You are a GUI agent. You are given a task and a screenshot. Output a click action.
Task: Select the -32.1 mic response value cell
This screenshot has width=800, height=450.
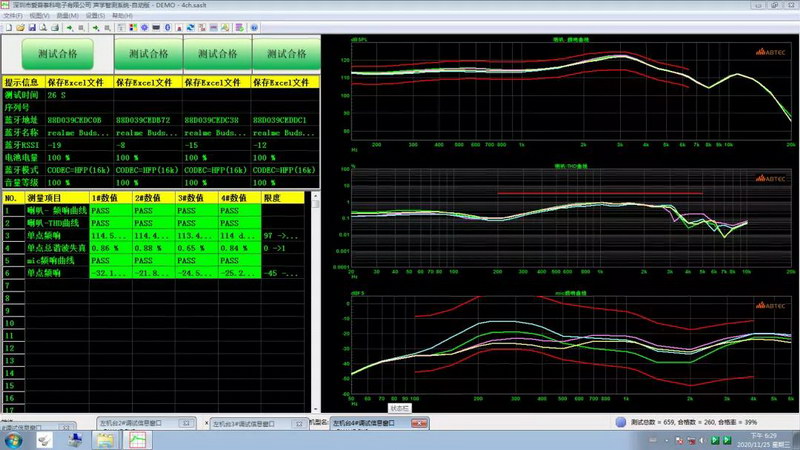pyautogui.click(x=111, y=273)
